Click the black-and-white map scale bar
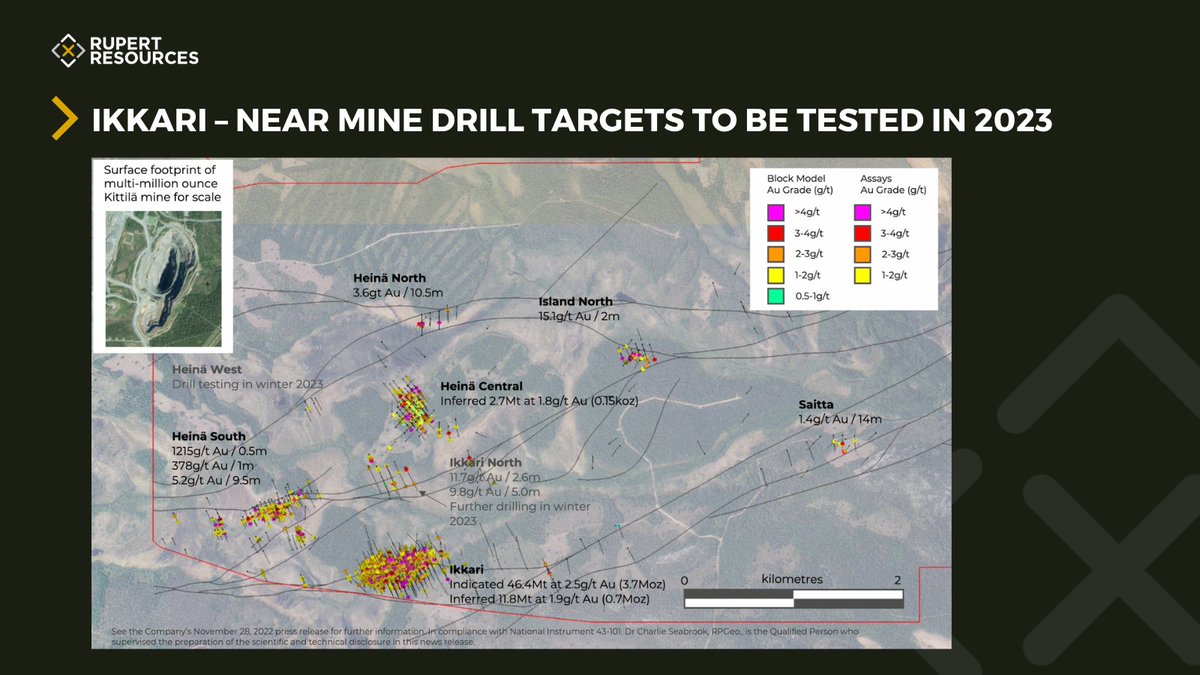 point(794,598)
